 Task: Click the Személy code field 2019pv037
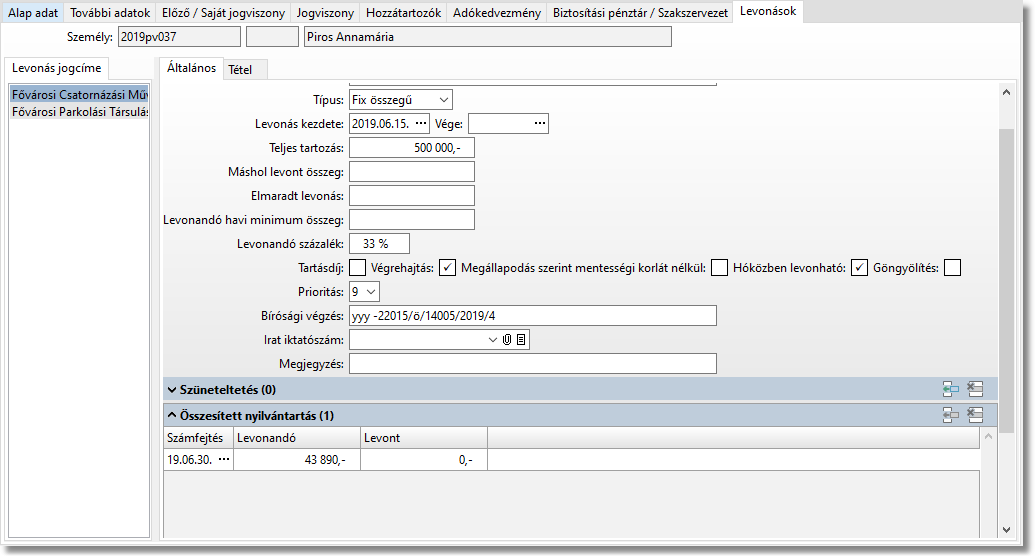click(x=180, y=37)
